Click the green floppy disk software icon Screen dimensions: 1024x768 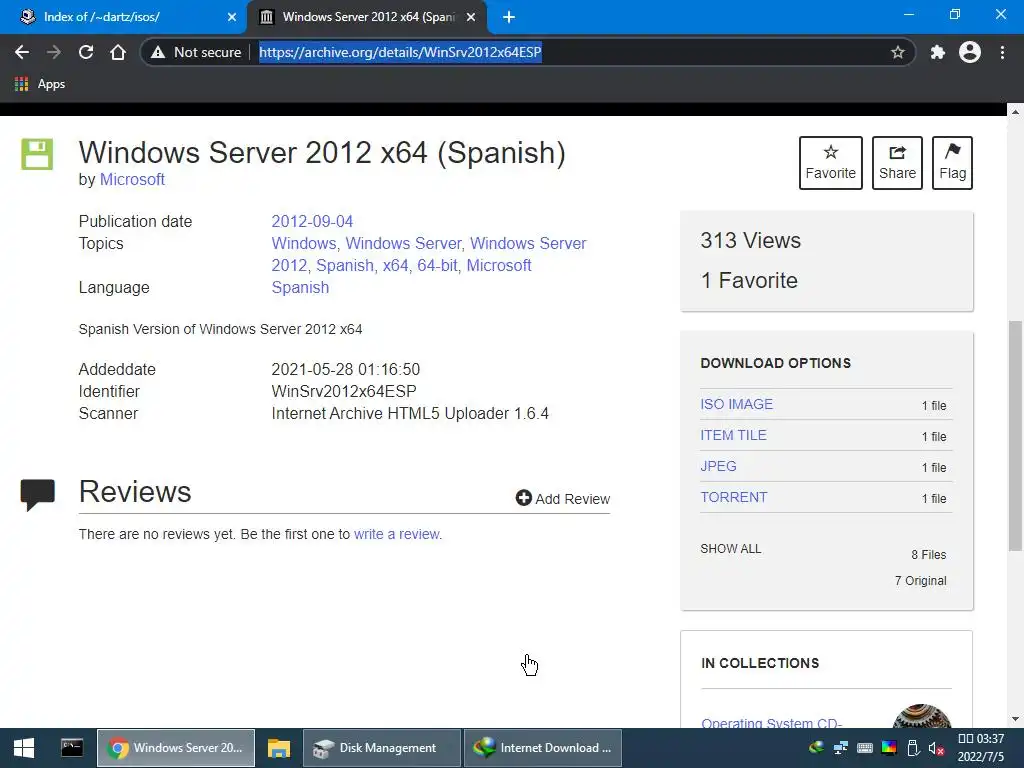pyautogui.click(x=37, y=154)
